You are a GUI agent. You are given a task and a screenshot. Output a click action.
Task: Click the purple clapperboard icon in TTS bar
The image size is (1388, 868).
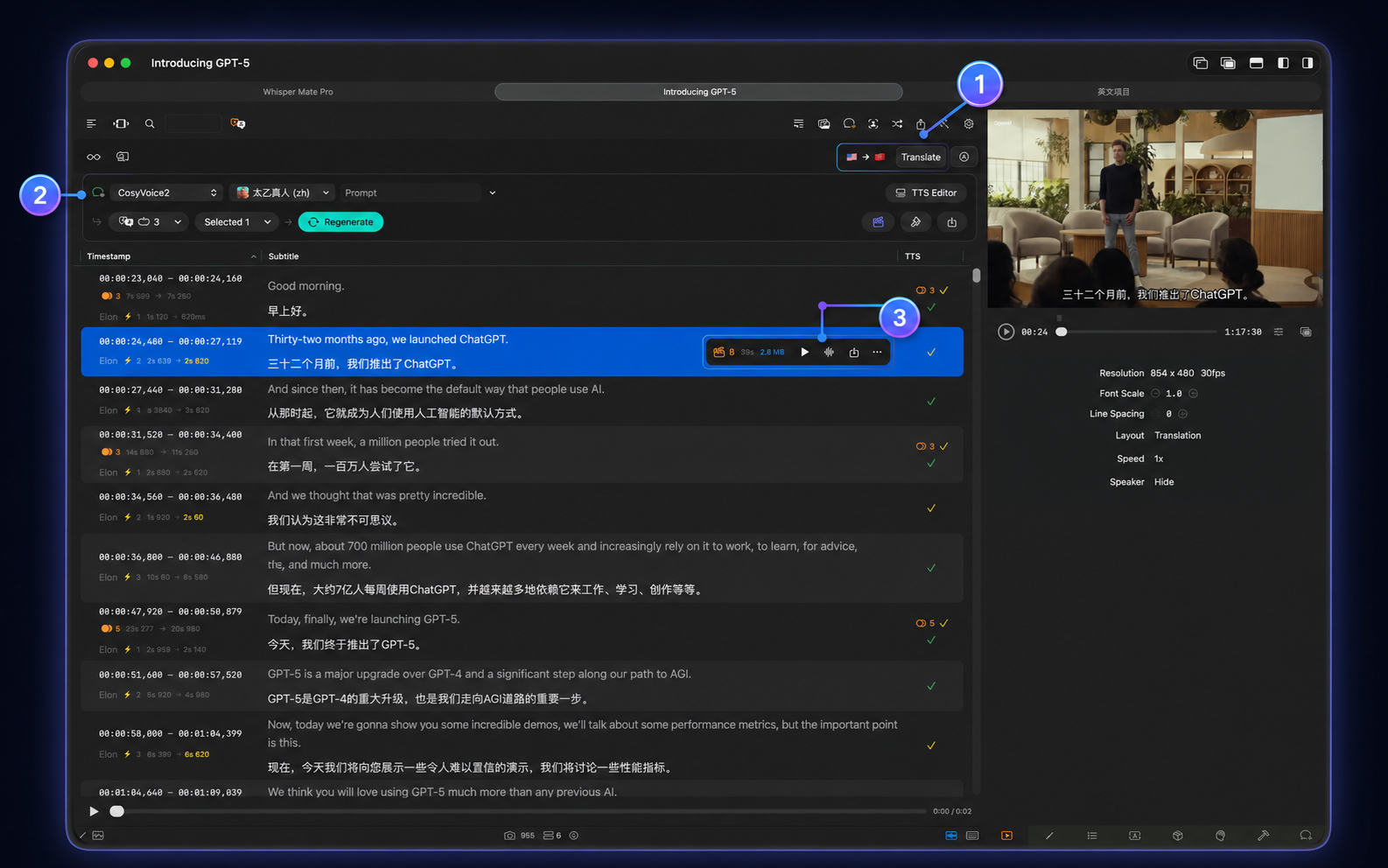878,222
